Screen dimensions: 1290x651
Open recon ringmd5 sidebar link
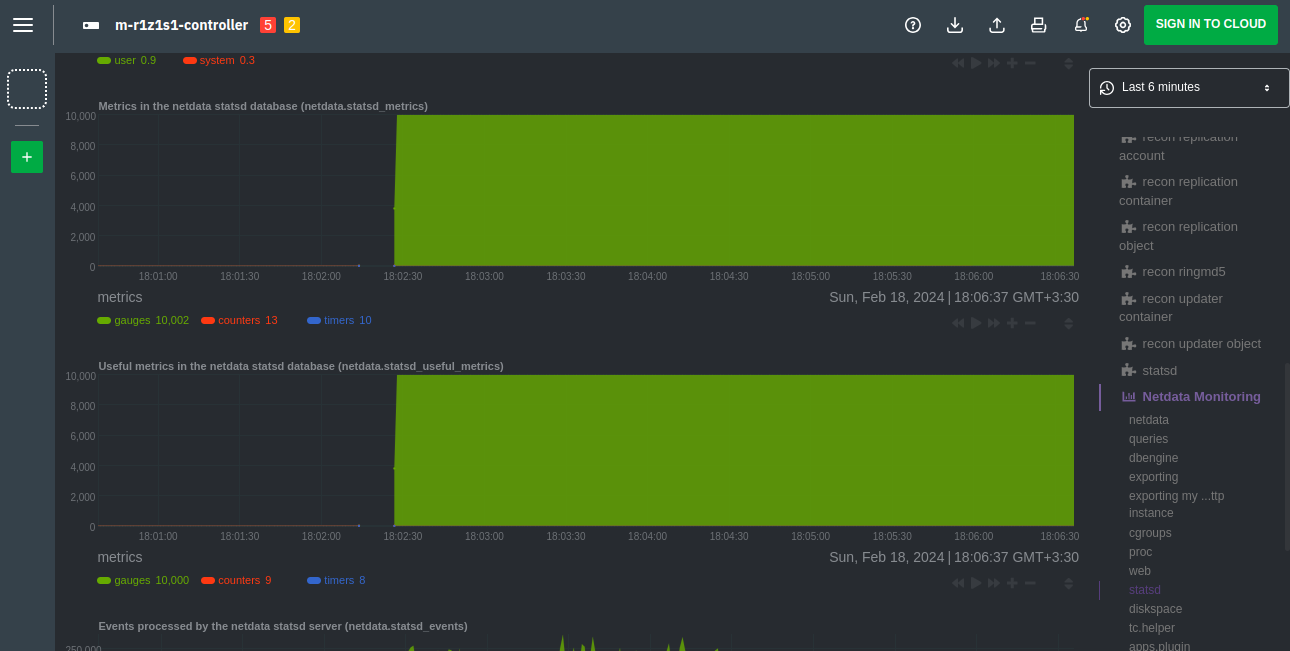(x=1183, y=272)
